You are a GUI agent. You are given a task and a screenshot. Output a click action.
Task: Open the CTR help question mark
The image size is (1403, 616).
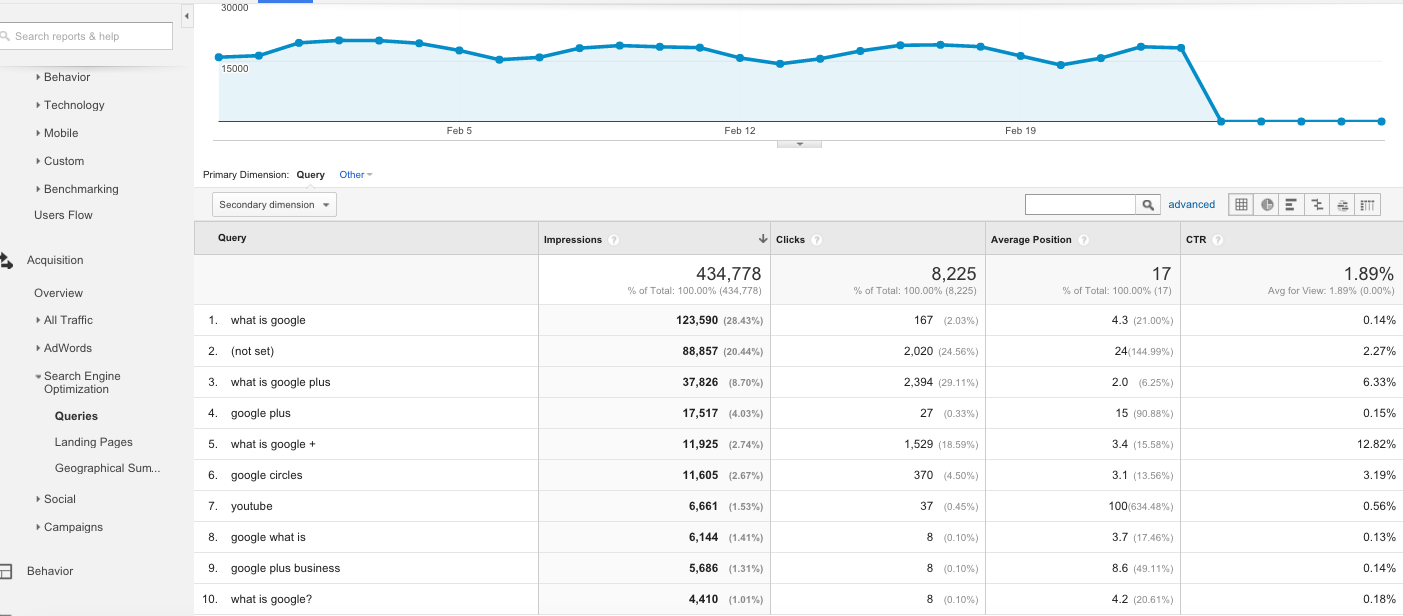1218,240
